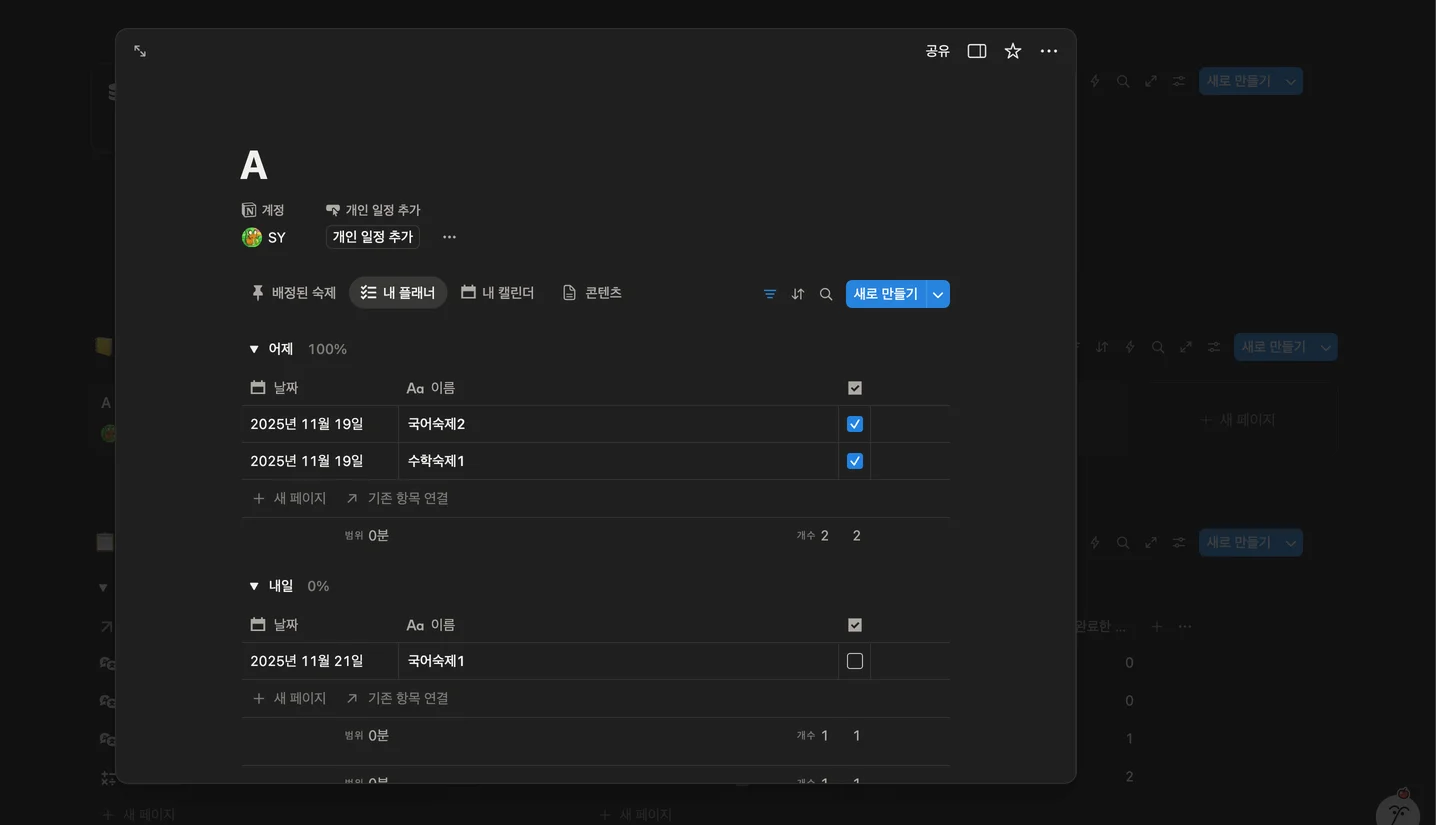This screenshot has height=825, width=1436.
Task: Switch to the 내 캘린더 tab
Action: point(497,292)
